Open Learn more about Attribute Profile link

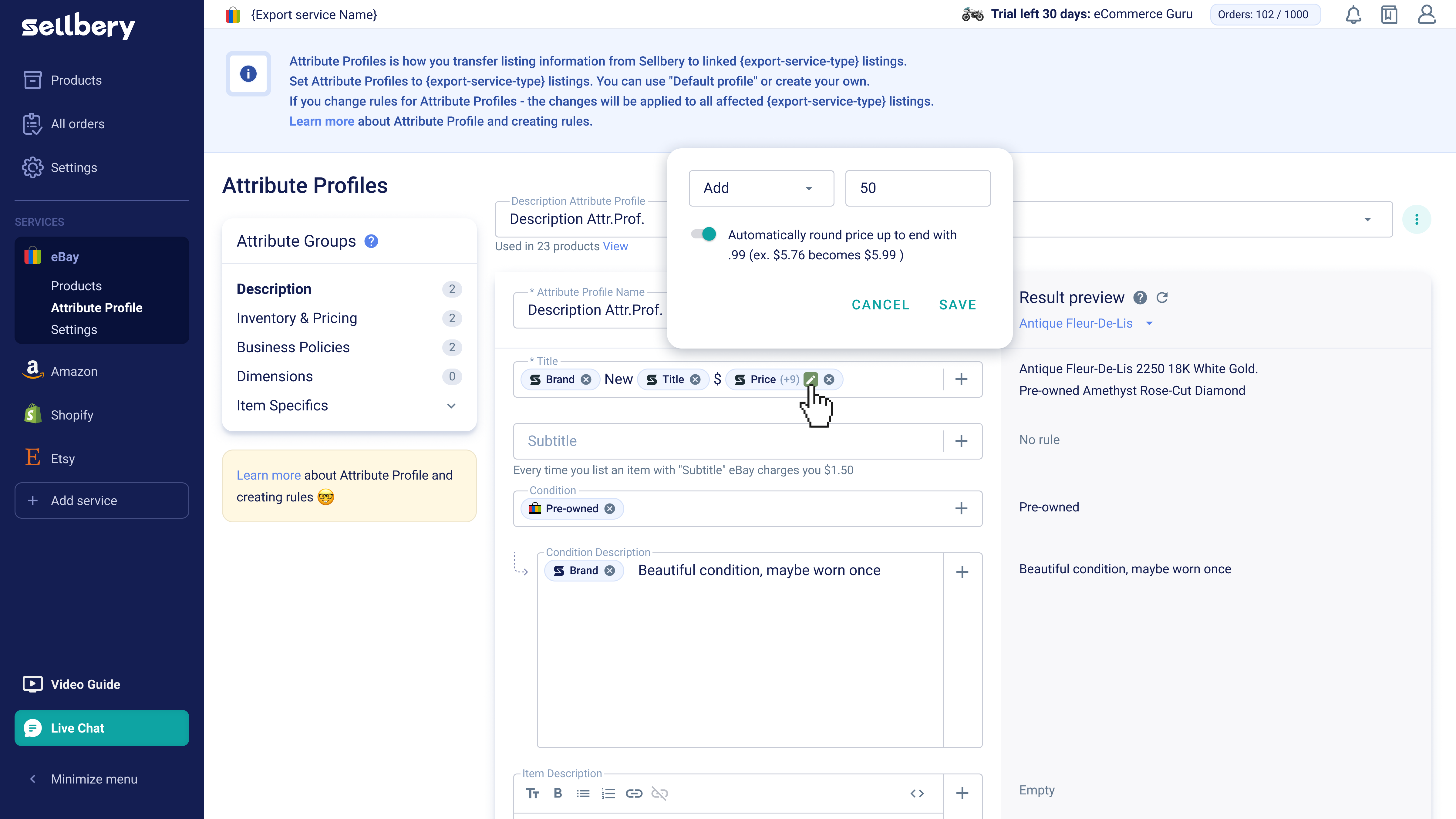321,121
